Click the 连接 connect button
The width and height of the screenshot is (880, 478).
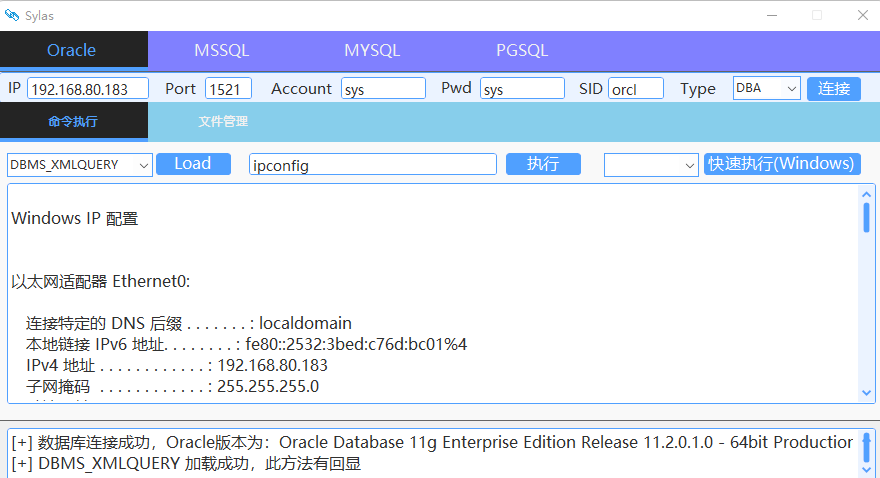pos(833,89)
